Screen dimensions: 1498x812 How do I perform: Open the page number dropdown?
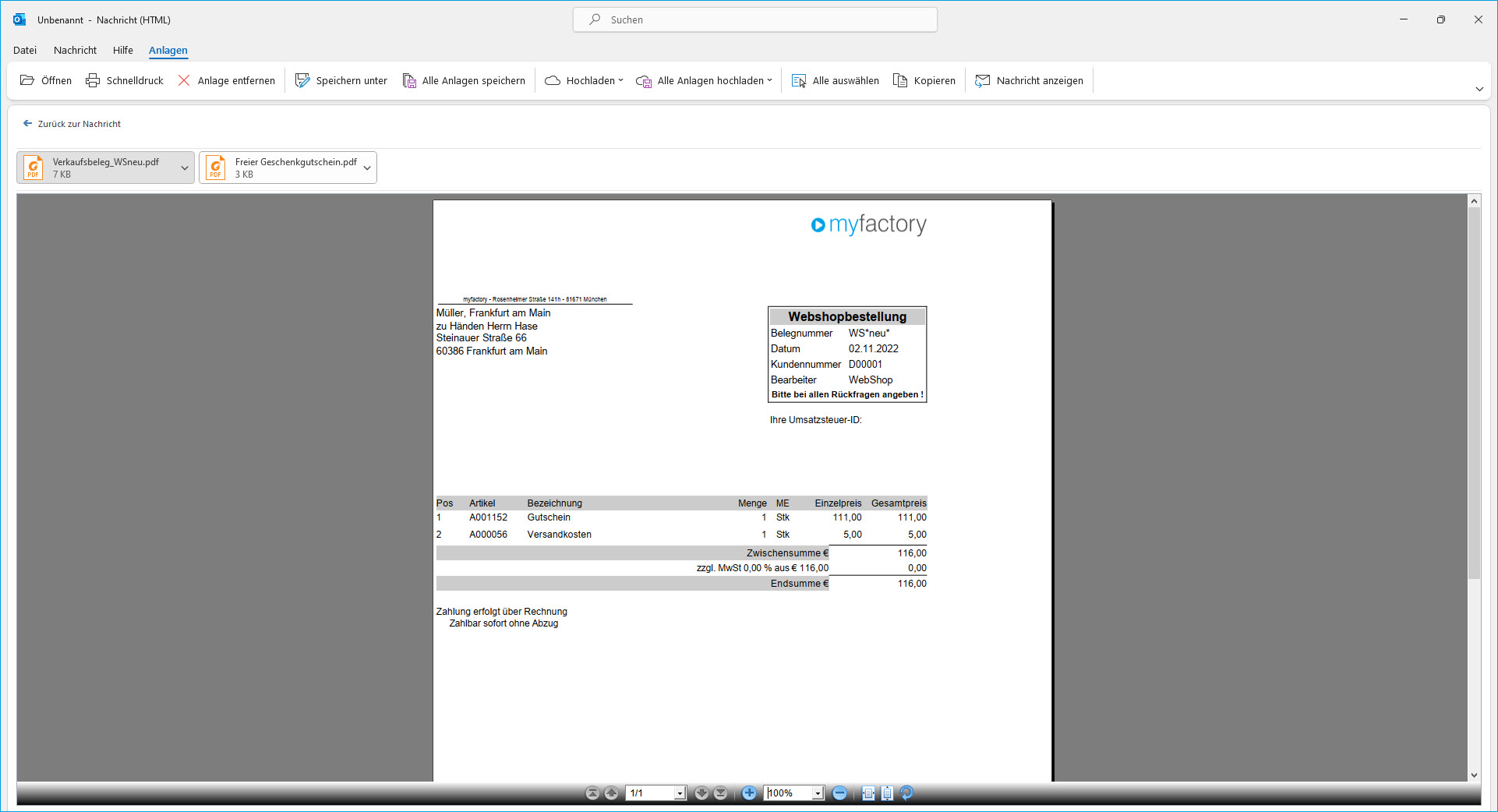[680, 793]
